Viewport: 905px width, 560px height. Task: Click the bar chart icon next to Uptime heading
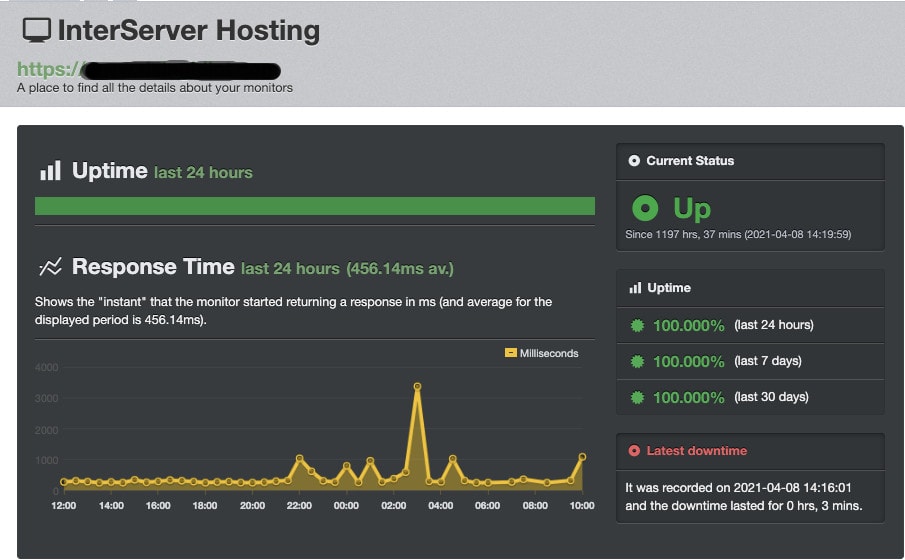tap(50, 171)
